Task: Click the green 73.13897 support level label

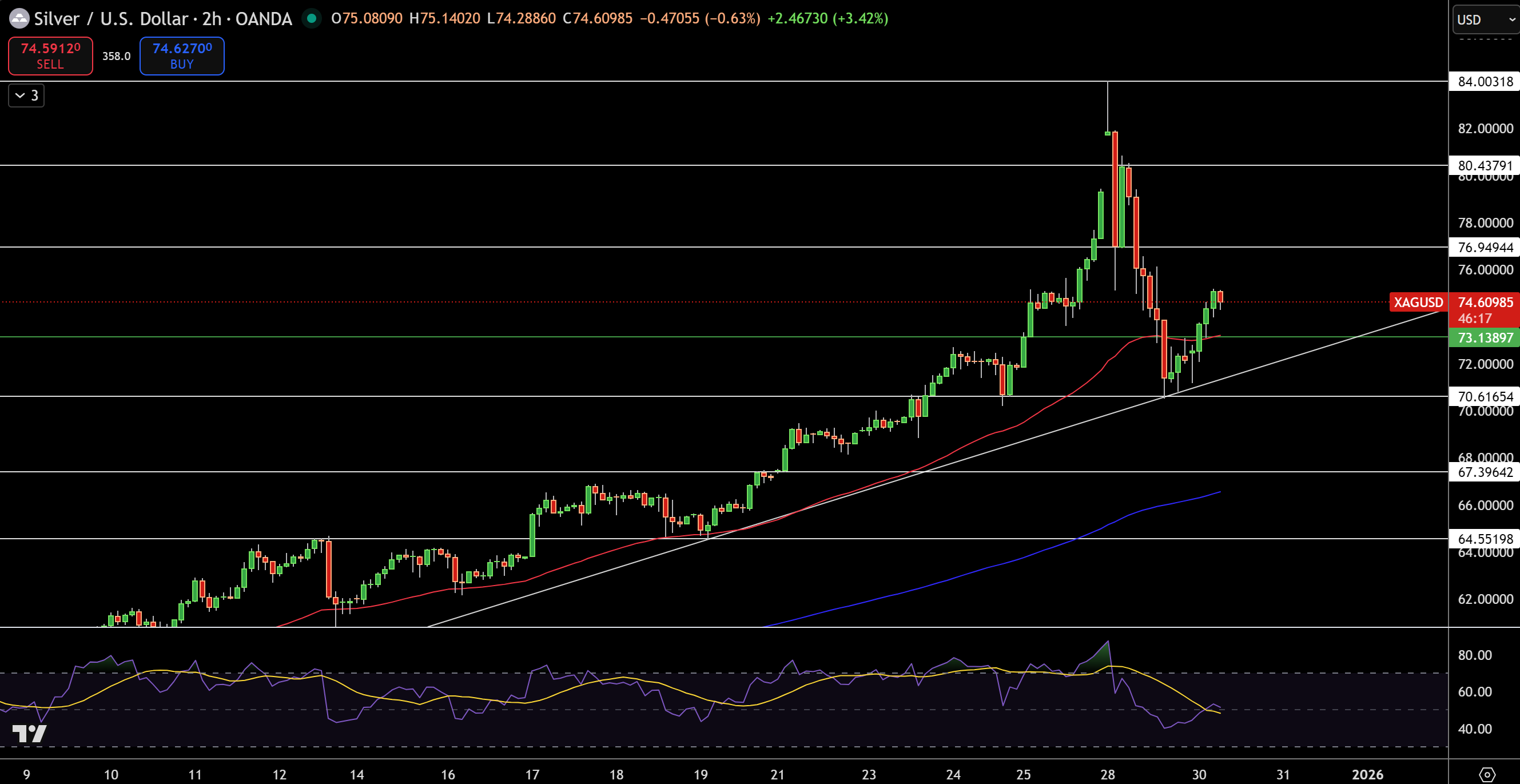Action: pyautogui.click(x=1483, y=337)
